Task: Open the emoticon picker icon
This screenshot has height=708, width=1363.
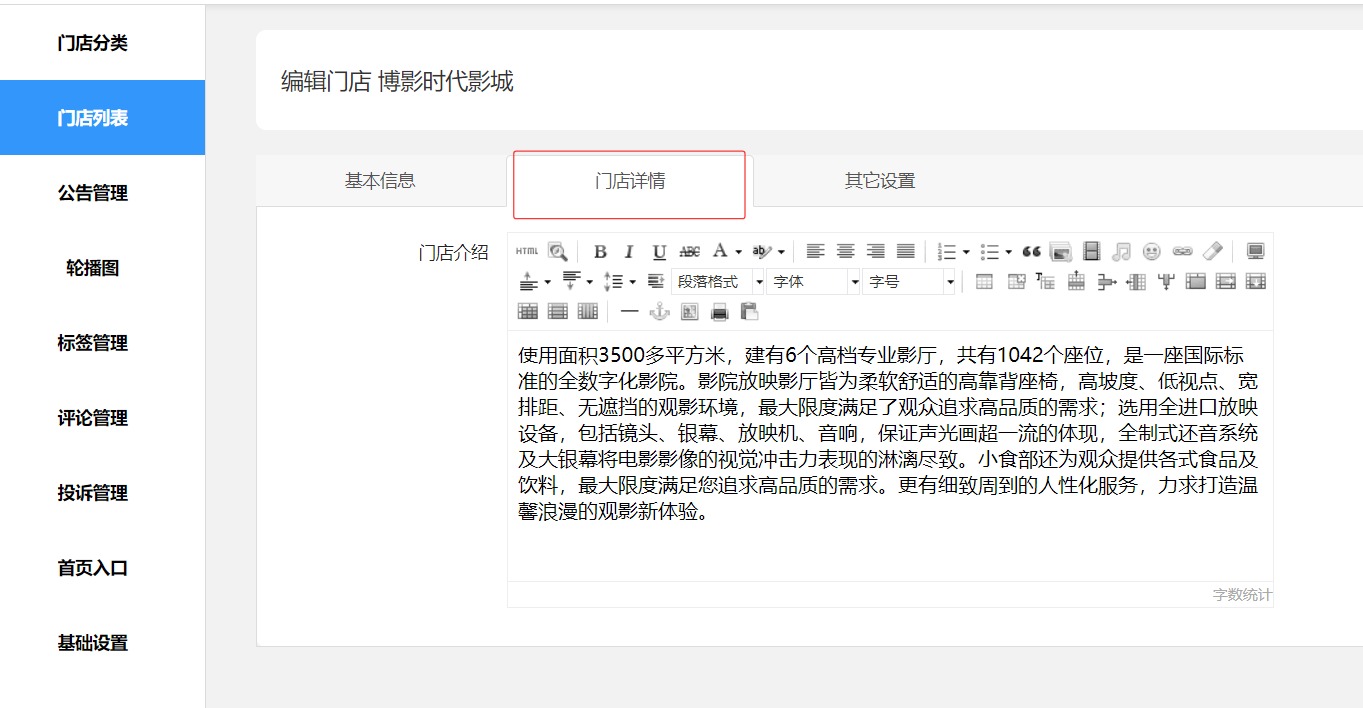Action: (x=1152, y=252)
